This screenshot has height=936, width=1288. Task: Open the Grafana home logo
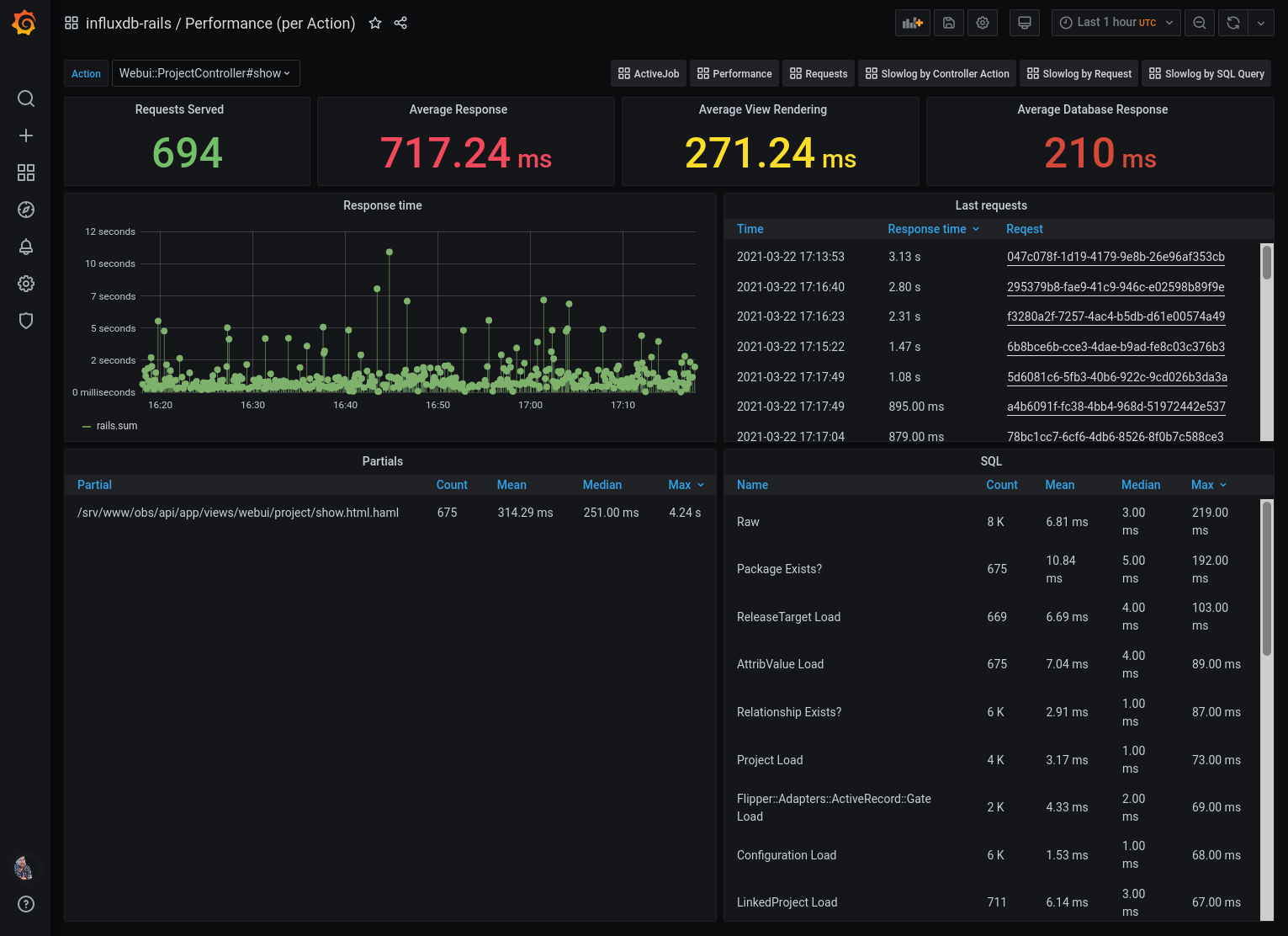point(24,23)
